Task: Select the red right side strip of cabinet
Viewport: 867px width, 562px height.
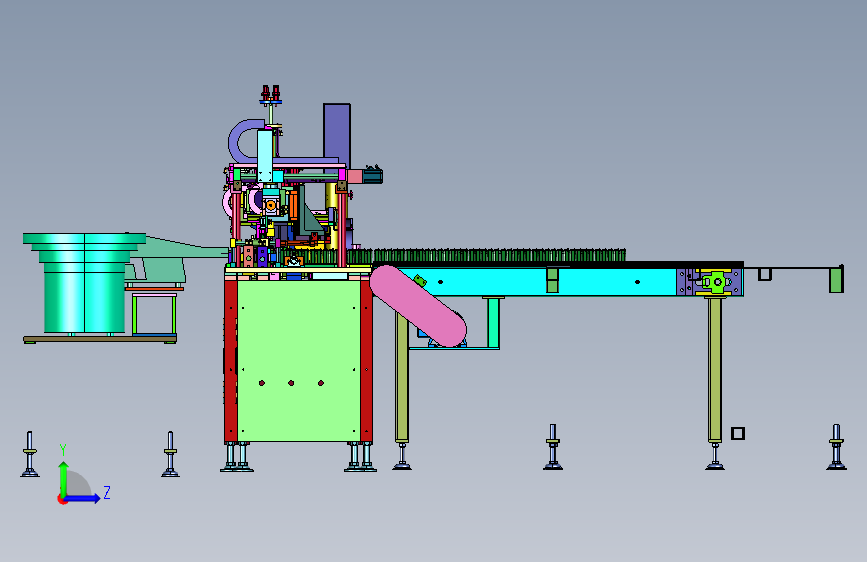Action: point(366,361)
